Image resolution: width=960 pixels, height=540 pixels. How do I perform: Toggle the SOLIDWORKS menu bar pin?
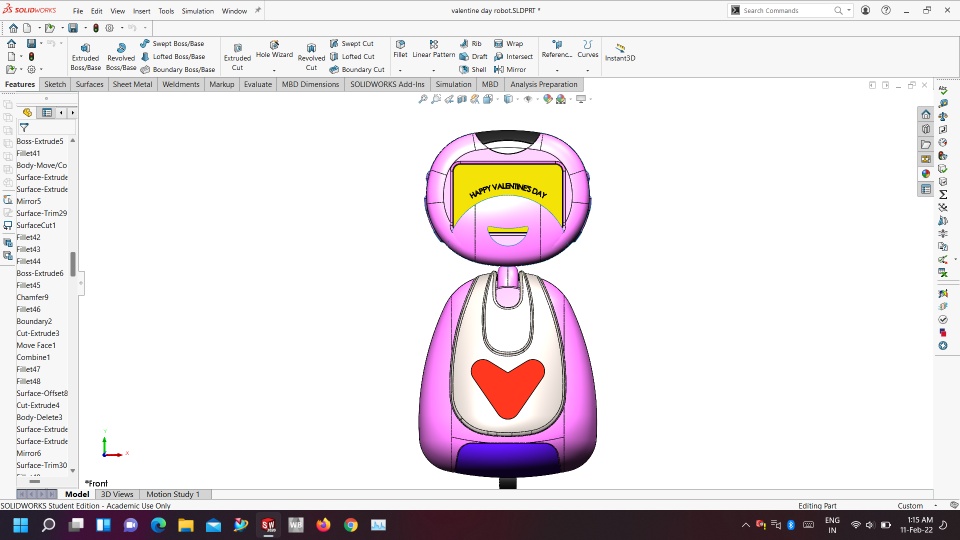[x=258, y=11]
